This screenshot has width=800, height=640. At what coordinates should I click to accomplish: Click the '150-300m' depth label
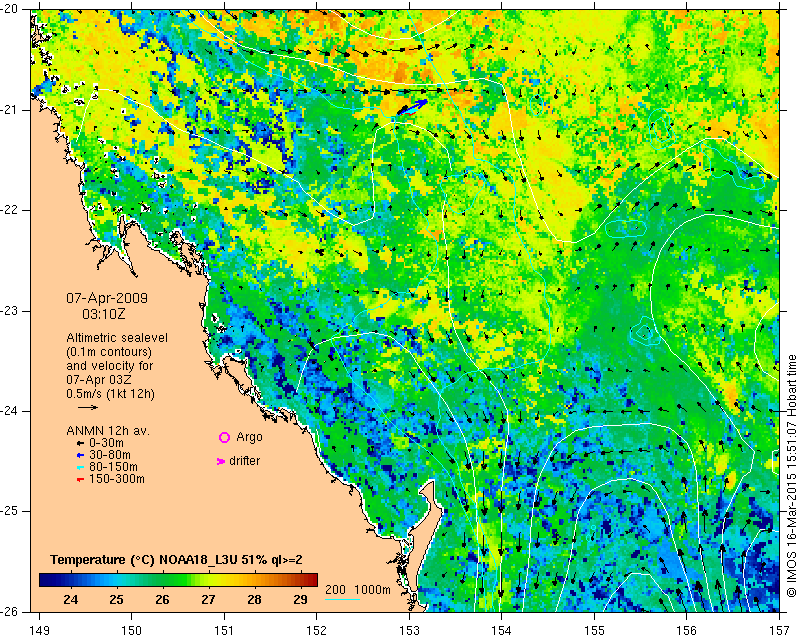tap(117, 479)
